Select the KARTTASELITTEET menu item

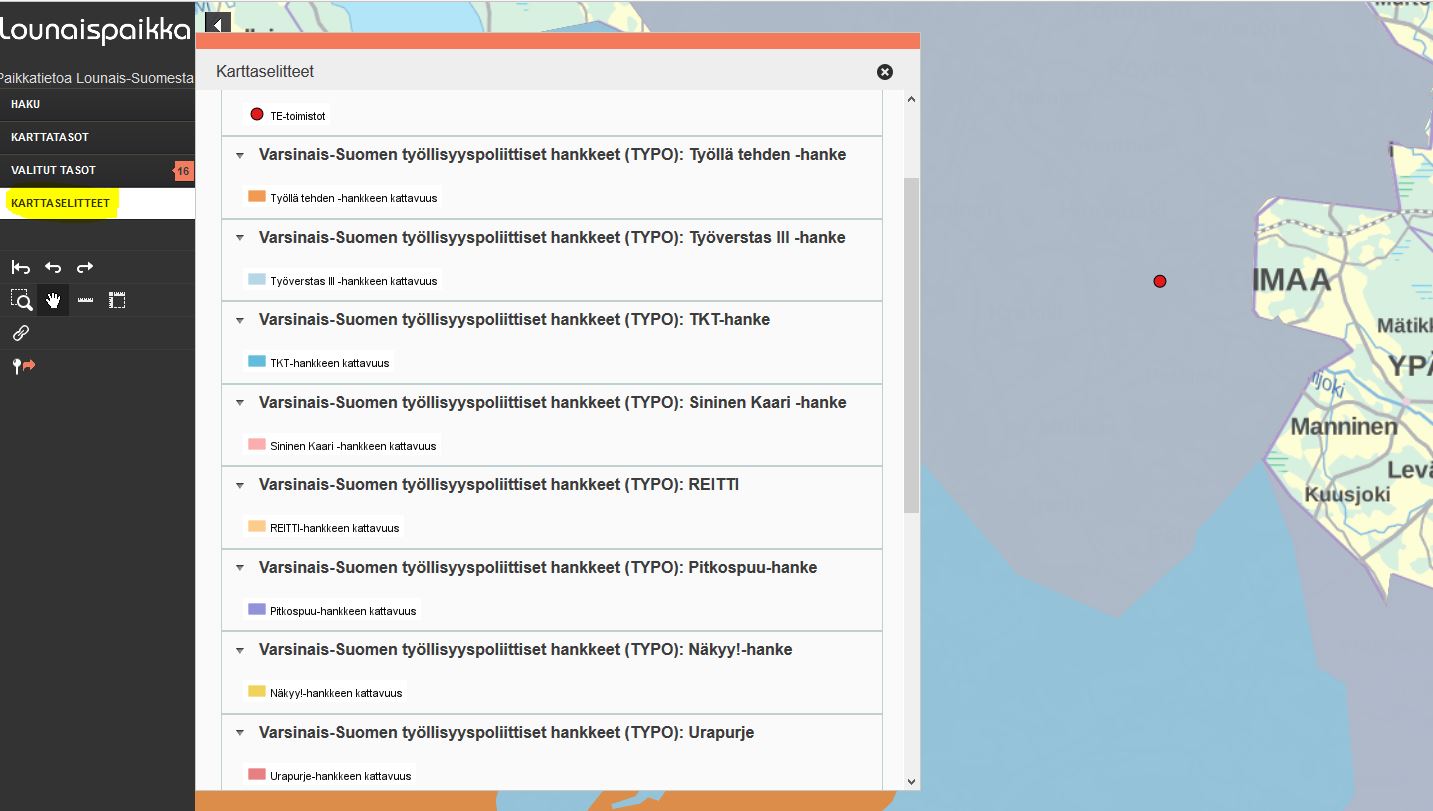pyautogui.click(x=97, y=203)
